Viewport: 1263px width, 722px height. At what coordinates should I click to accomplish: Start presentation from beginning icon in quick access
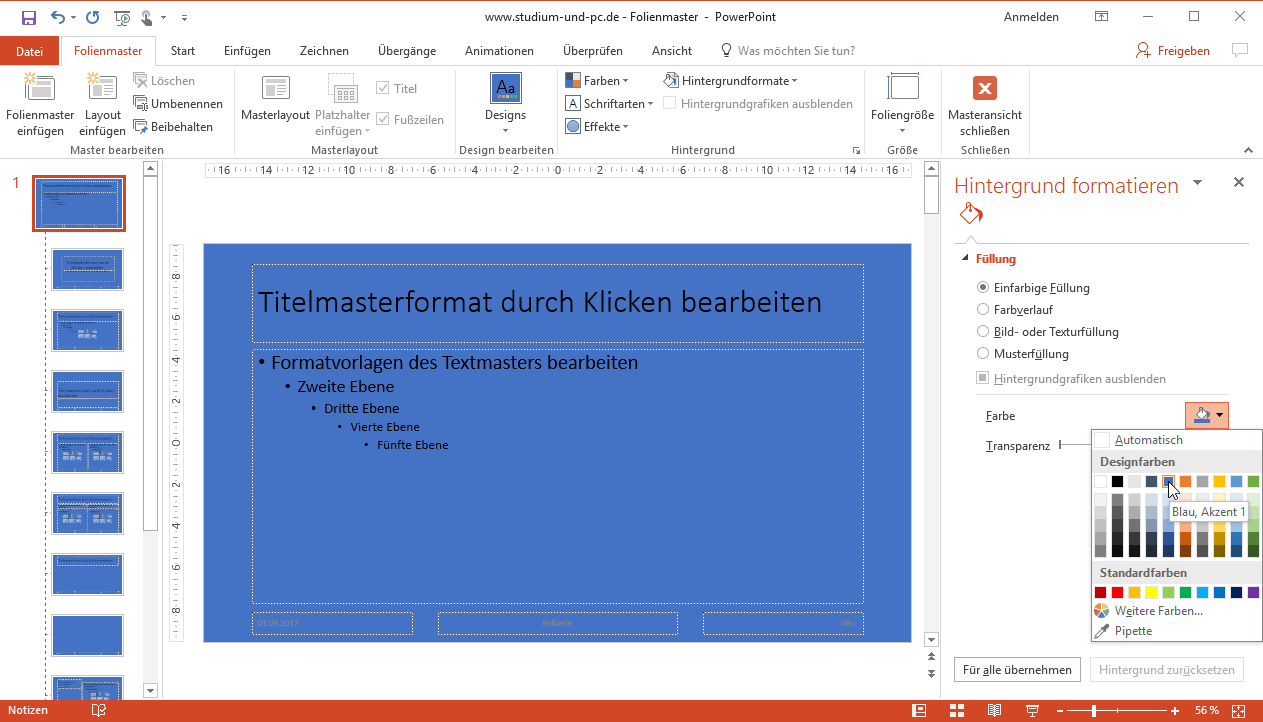click(122, 17)
